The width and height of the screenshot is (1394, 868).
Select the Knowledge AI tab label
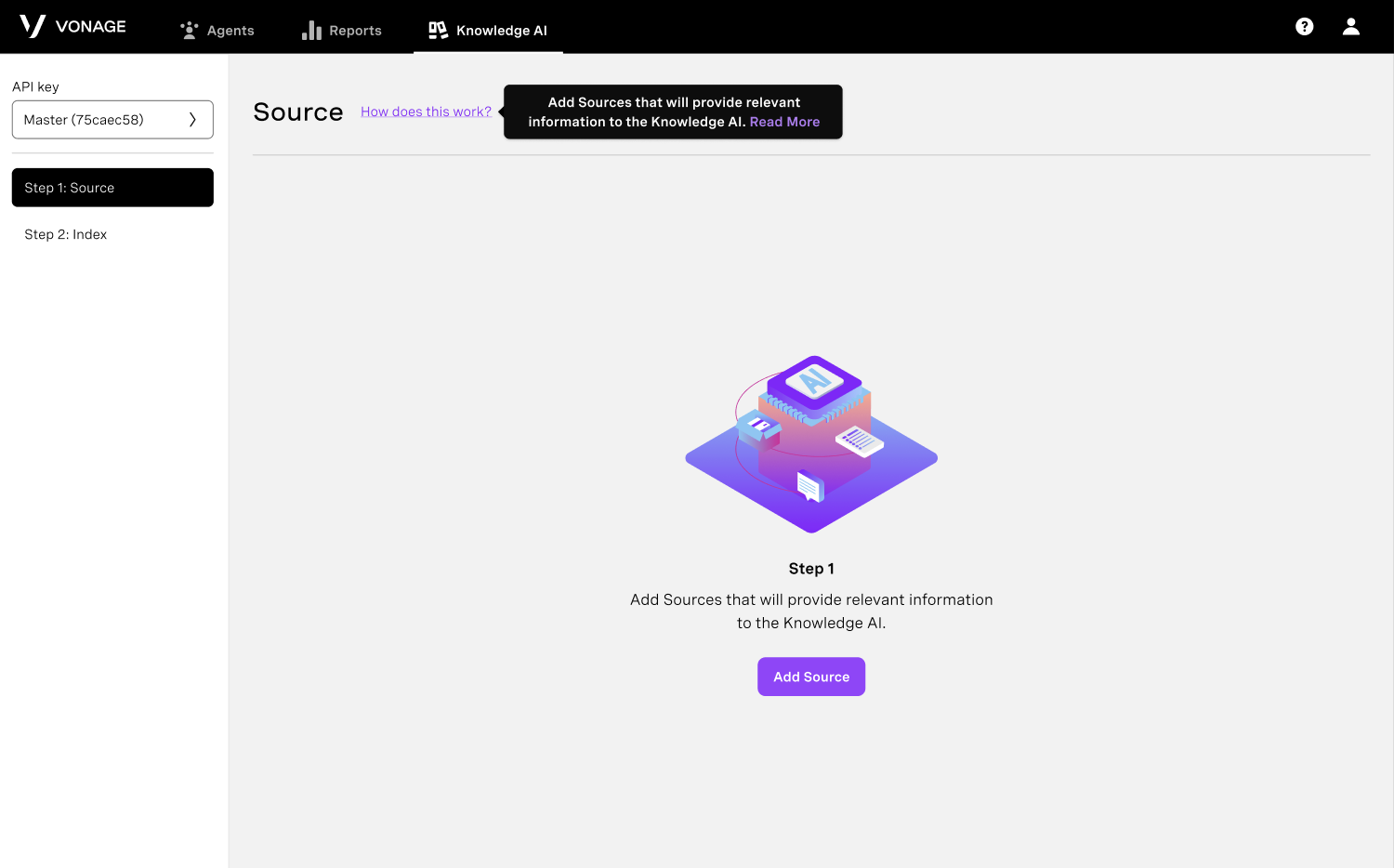tap(501, 31)
